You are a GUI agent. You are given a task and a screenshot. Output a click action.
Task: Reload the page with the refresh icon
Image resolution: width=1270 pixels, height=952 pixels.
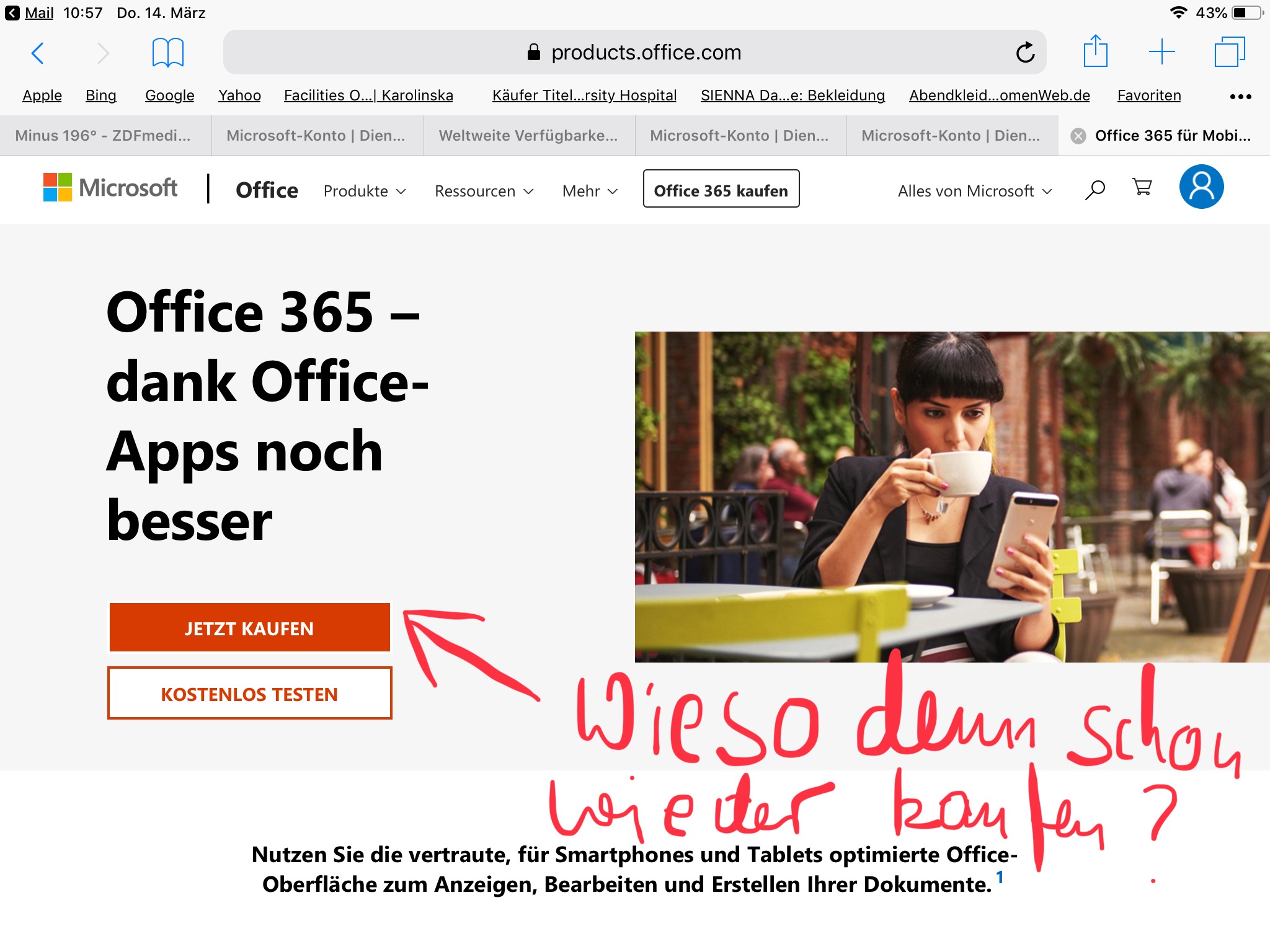[x=1025, y=53]
